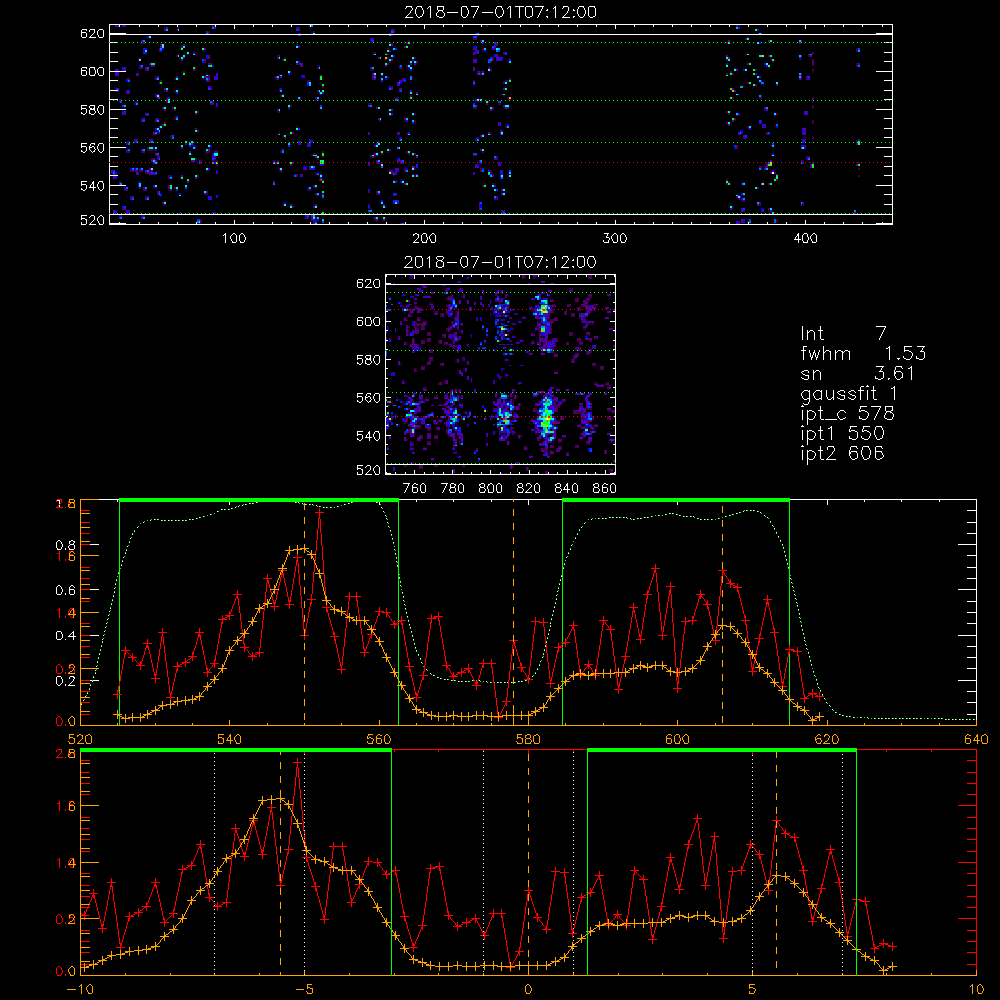Click dashed orange marker at zero in bottom plot
The width and height of the screenshot is (1000, 1000).
pos(528,861)
